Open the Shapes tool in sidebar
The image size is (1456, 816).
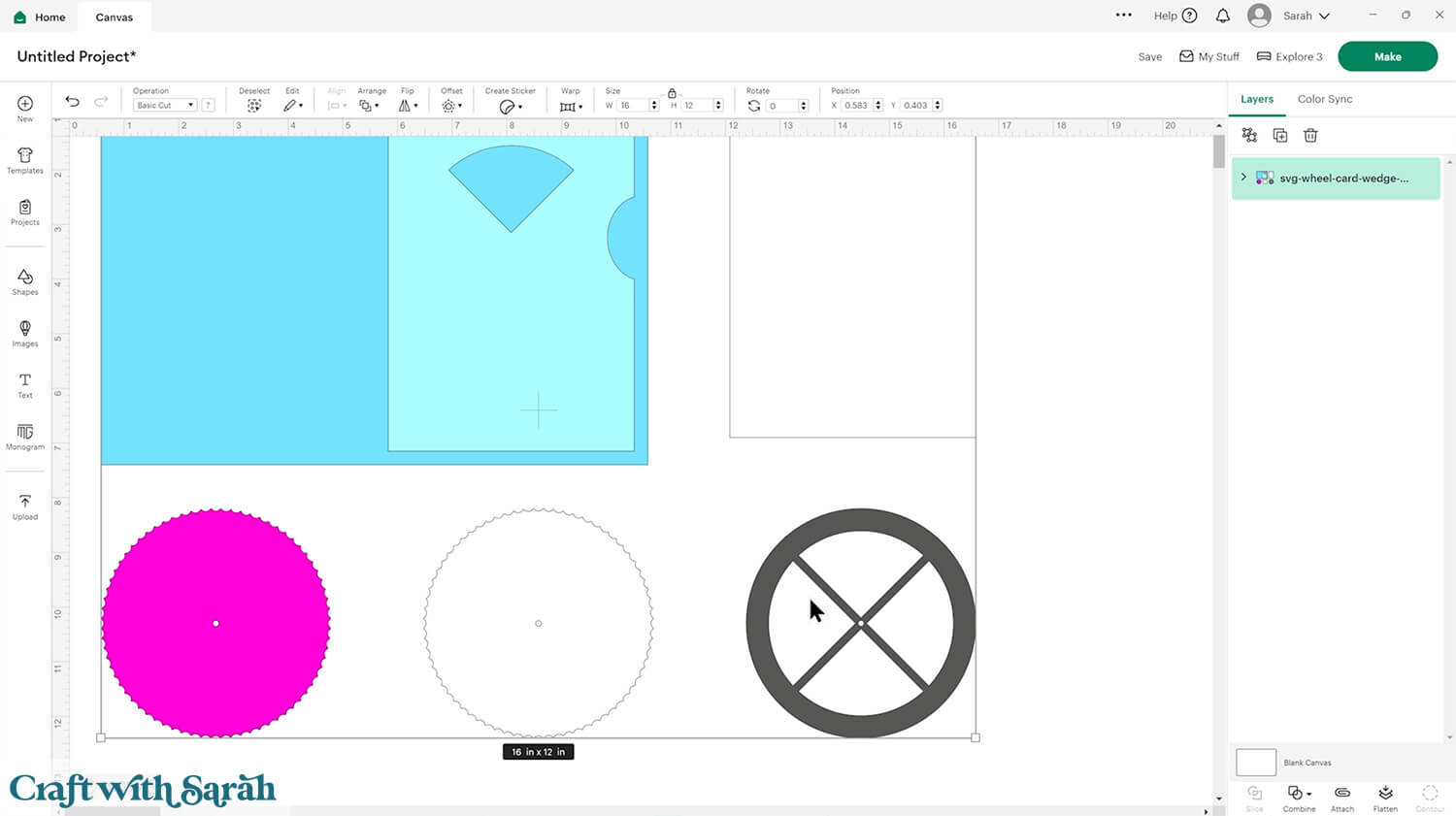[25, 281]
